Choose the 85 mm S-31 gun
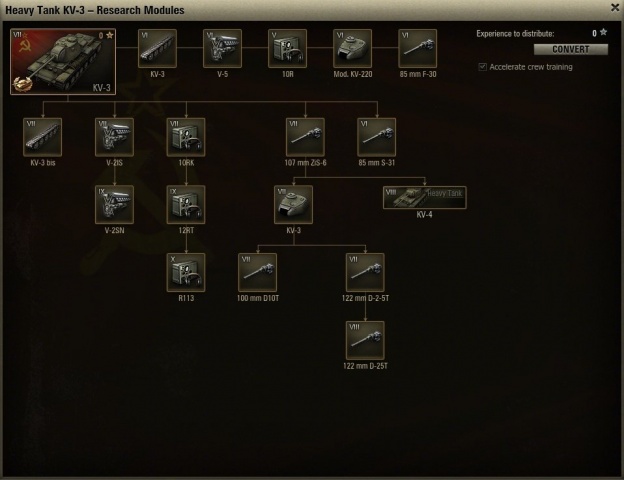The width and height of the screenshot is (624, 480). pyautogui.click(x=377, y=137)
